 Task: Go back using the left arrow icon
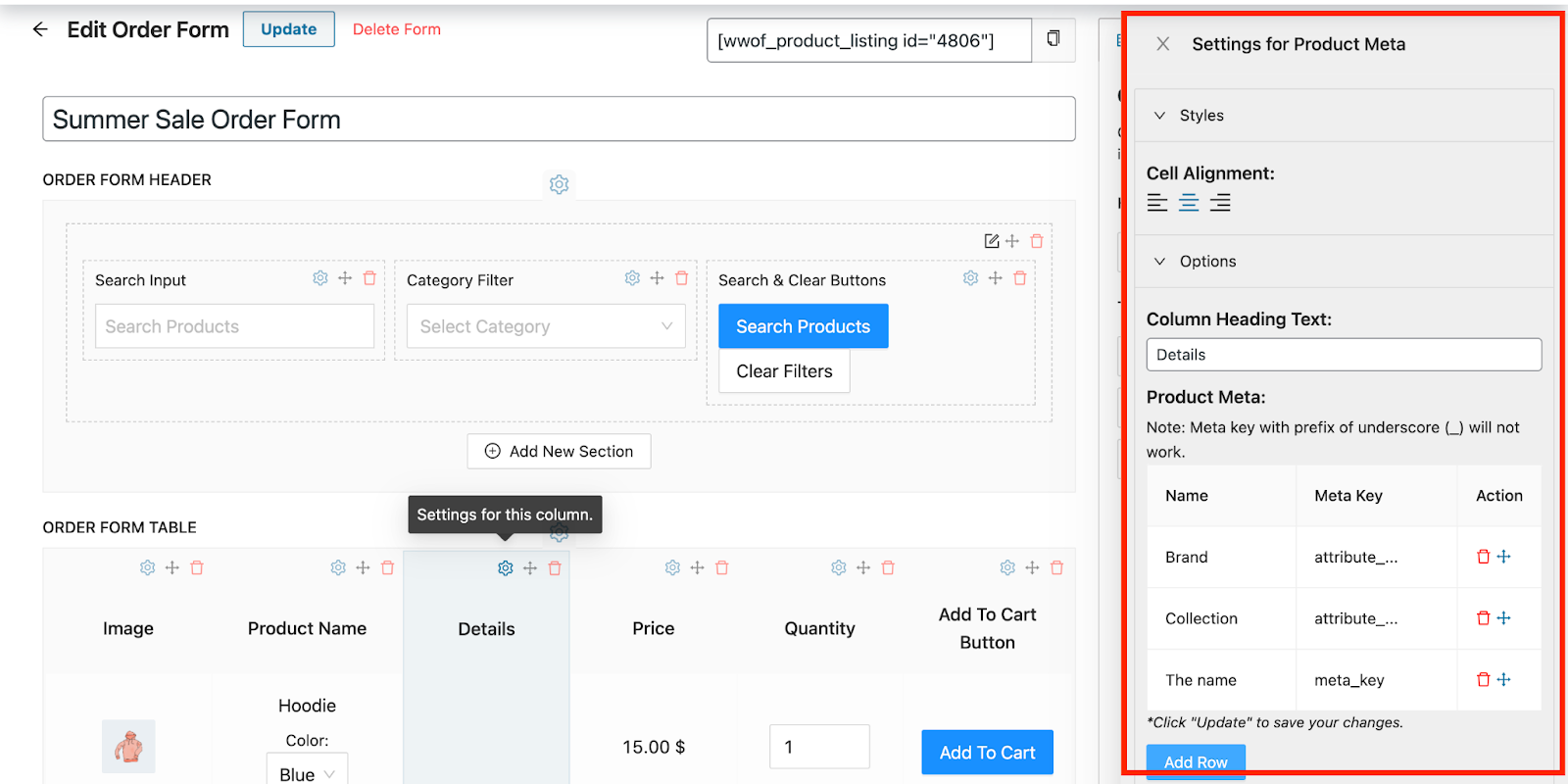40,29
